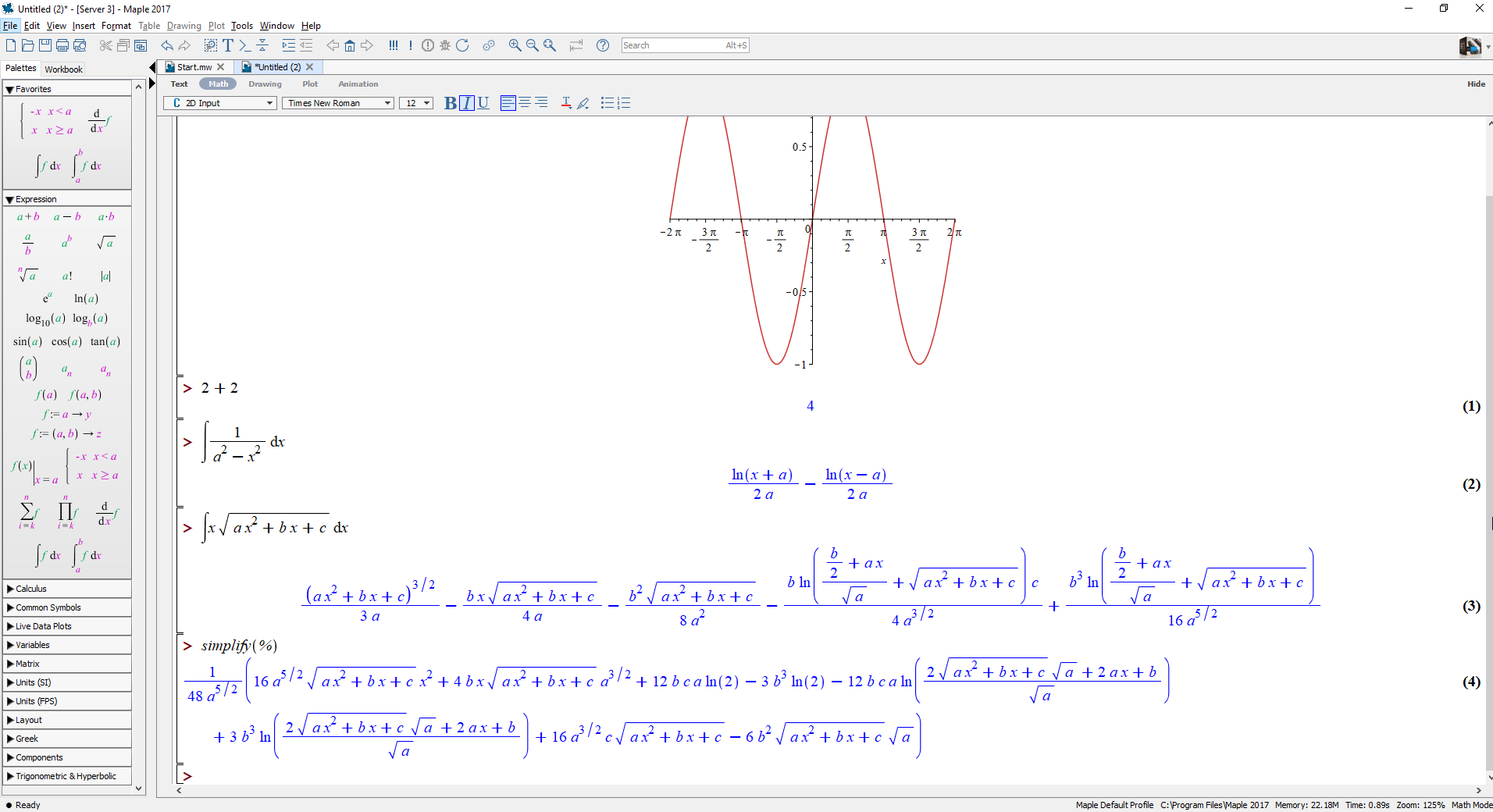Undo the last action
Image resolution: width=1493 pixels, height=812 pixels.
167,45
